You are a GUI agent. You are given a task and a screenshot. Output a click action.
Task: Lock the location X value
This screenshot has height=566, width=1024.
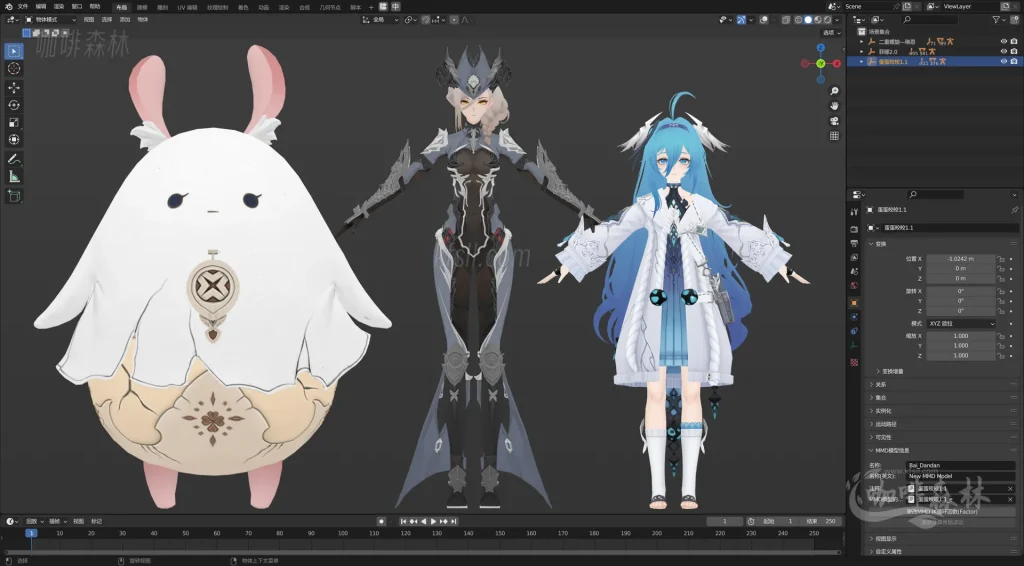click(1000, 259)
